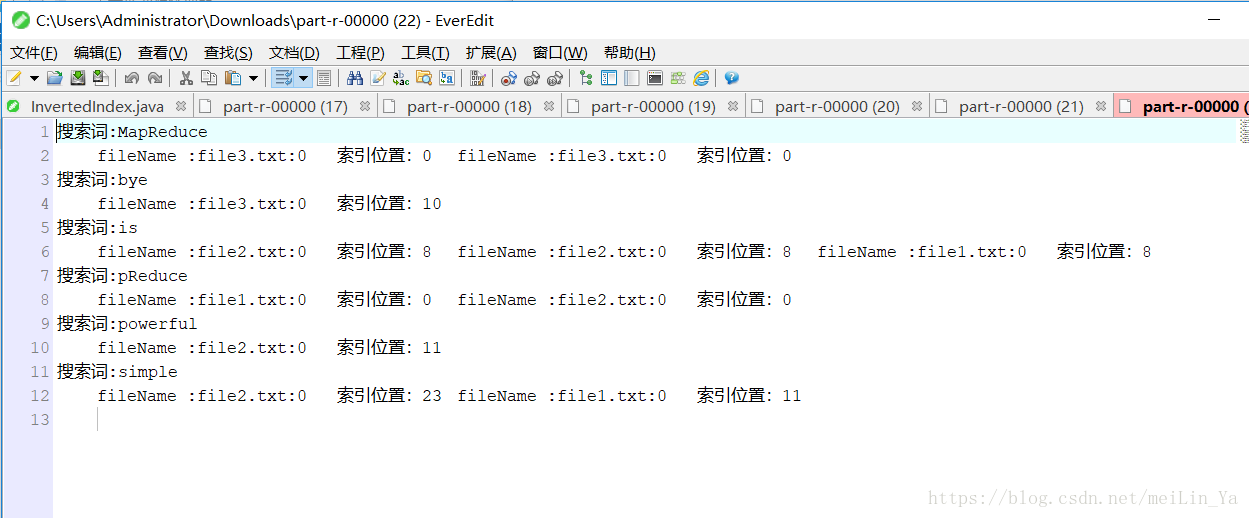The width and height of the screenshot is (1249, 518).
Task: Toggle the right side panel icon
Action: (x=632, y=78)
